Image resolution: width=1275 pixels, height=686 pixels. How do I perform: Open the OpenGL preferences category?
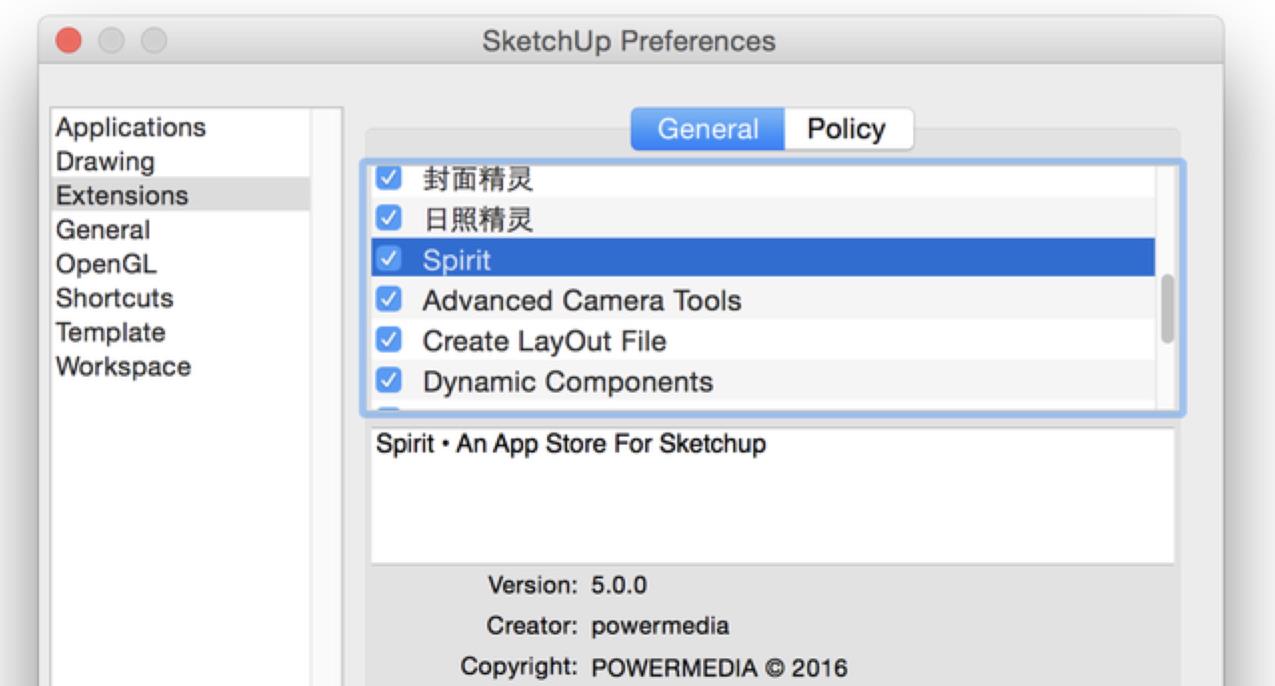106,264
